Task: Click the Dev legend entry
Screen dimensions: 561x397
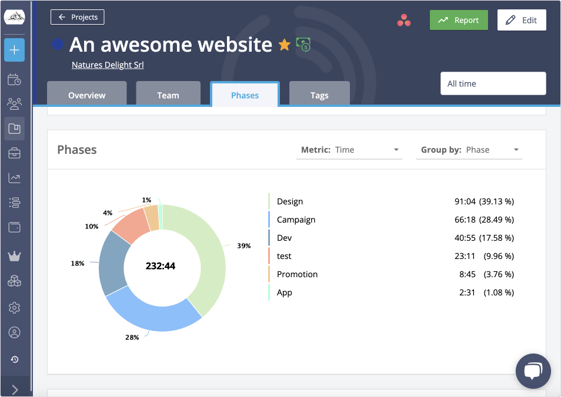Action: pos(284,238)
